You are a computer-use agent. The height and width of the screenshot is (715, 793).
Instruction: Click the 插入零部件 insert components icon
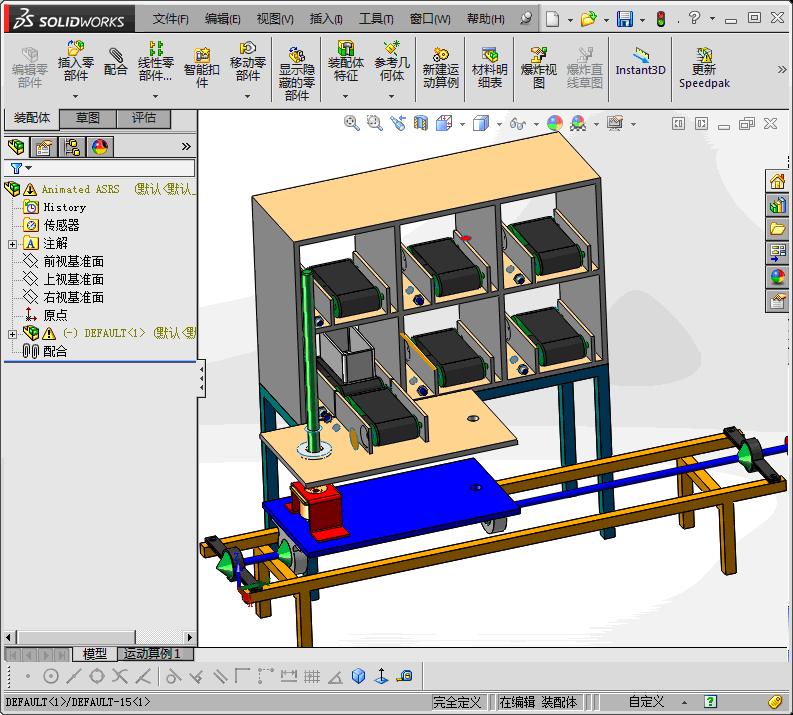(x=75, y=61)
